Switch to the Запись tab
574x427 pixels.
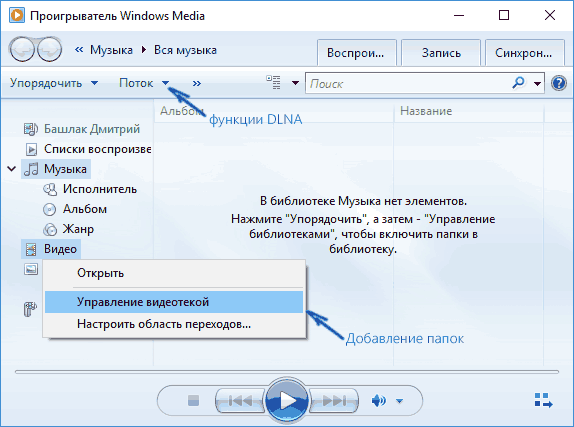(441, 53)
